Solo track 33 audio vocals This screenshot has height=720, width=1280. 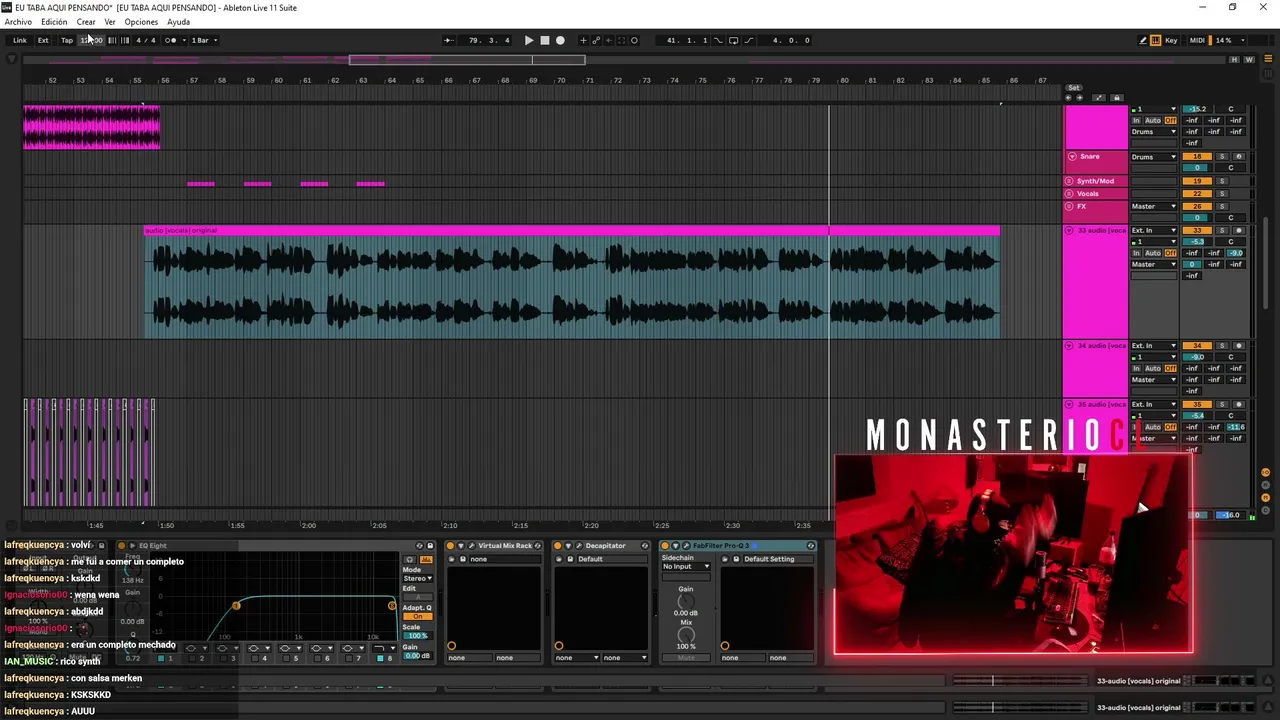pos(1222,231)
